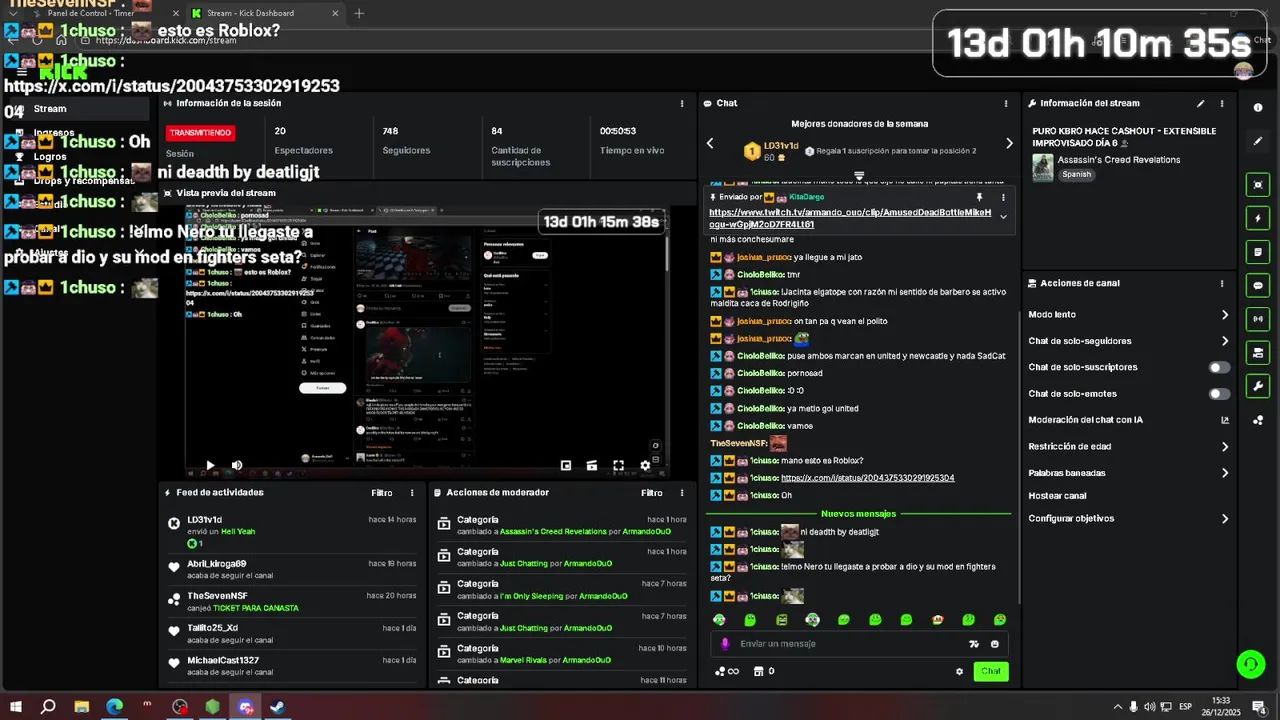Image resolution: width=1280 pixels, height=720 pixels.
Task: Click the browser address bar URL
Action: (x=167, y=40)
